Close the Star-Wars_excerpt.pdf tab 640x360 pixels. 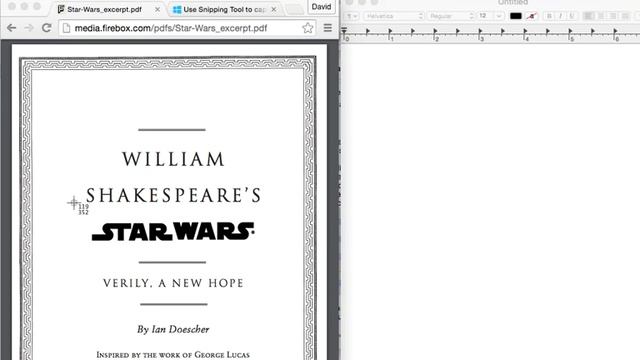(x=157, y=9)
